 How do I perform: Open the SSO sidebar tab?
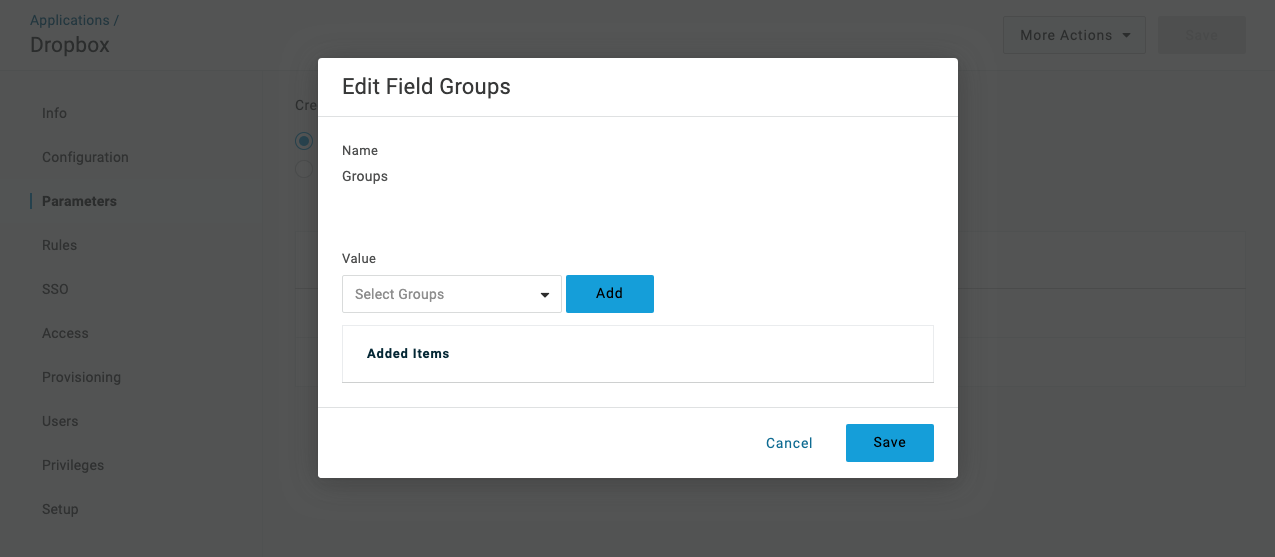(55, 289)
